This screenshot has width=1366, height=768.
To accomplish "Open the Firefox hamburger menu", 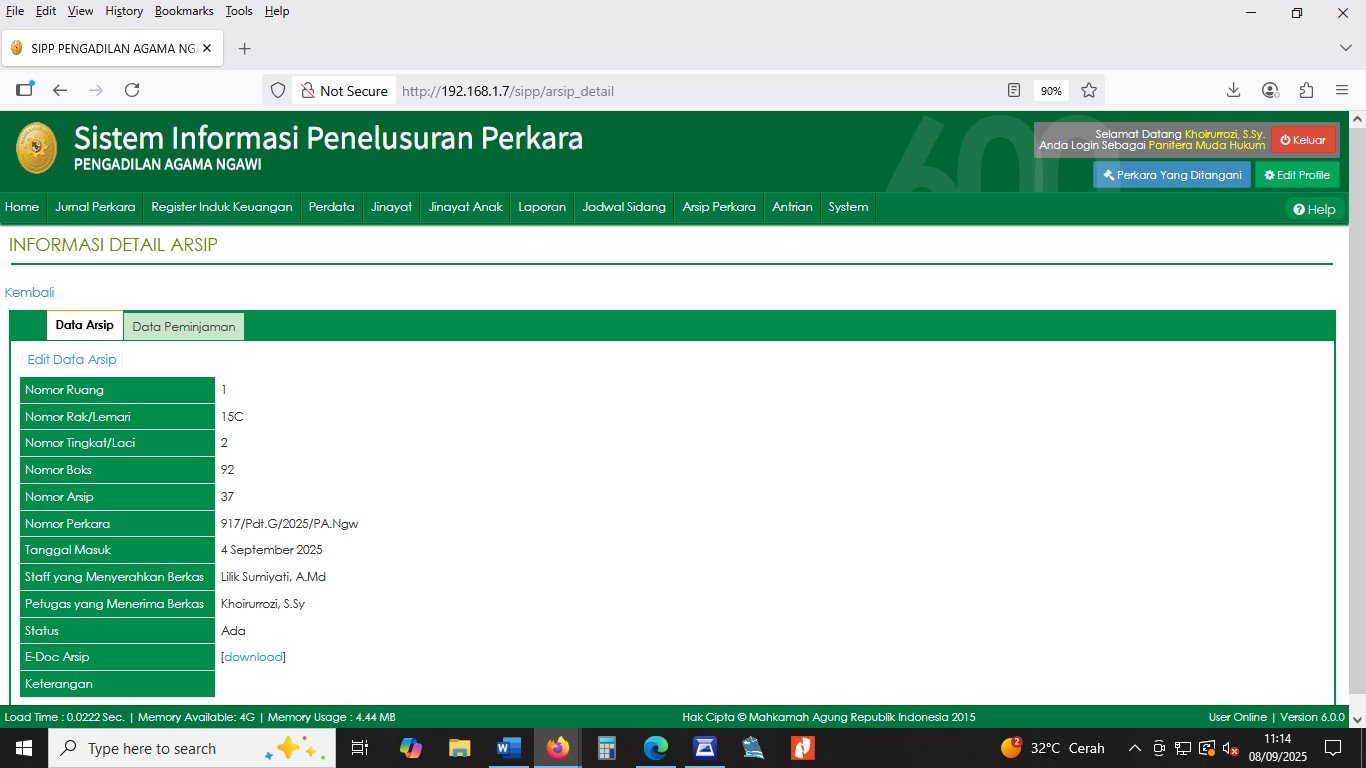I will coord(1342,90).
